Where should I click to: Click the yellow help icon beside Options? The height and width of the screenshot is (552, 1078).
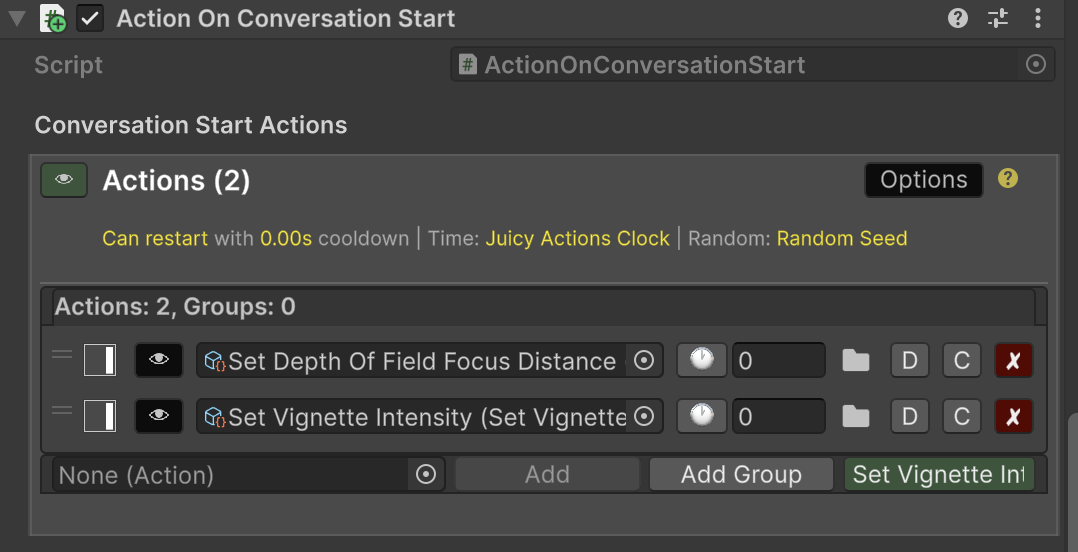(1008, 179)
